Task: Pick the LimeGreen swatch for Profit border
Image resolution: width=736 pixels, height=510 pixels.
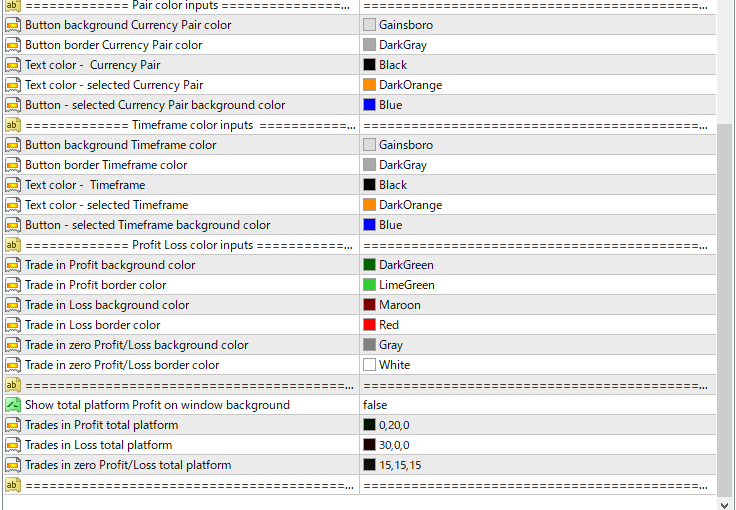Action: [369, 285]
